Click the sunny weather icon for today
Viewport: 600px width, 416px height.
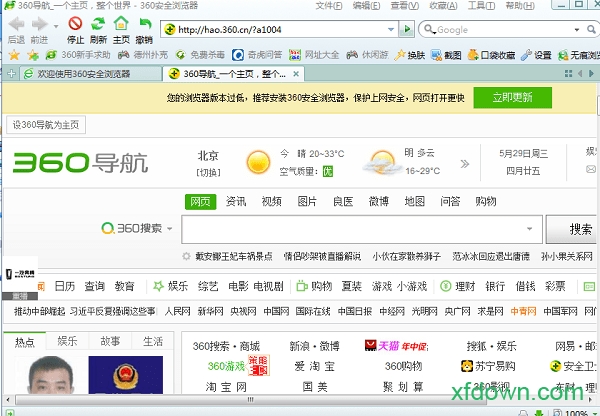pos(258,162)
